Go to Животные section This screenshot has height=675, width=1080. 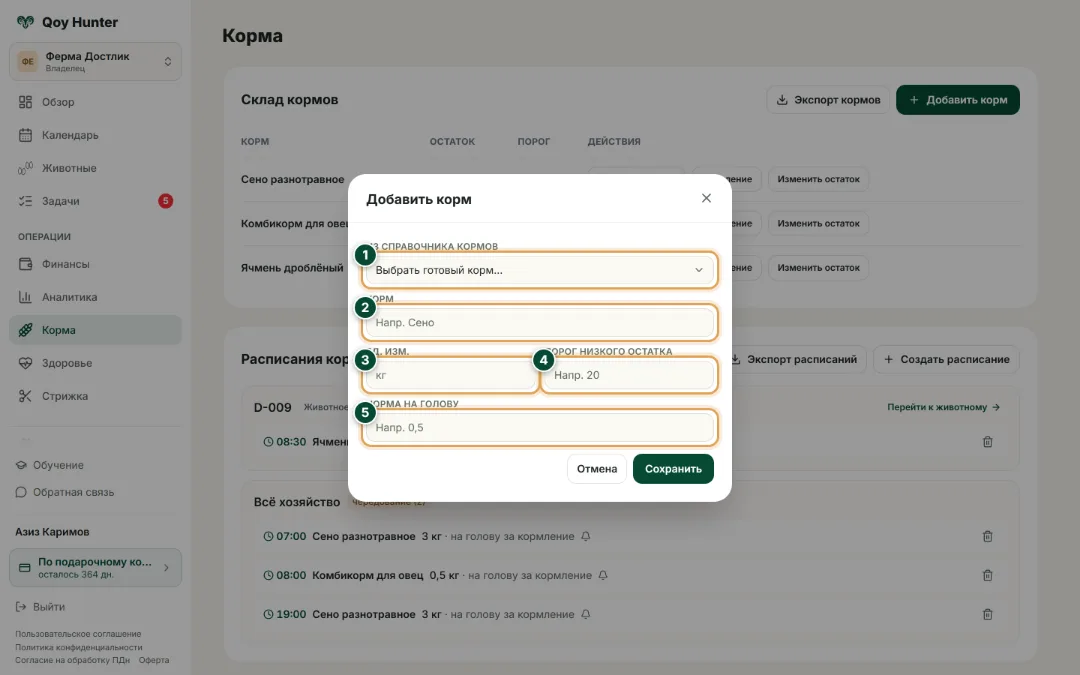tap(95, 168)
